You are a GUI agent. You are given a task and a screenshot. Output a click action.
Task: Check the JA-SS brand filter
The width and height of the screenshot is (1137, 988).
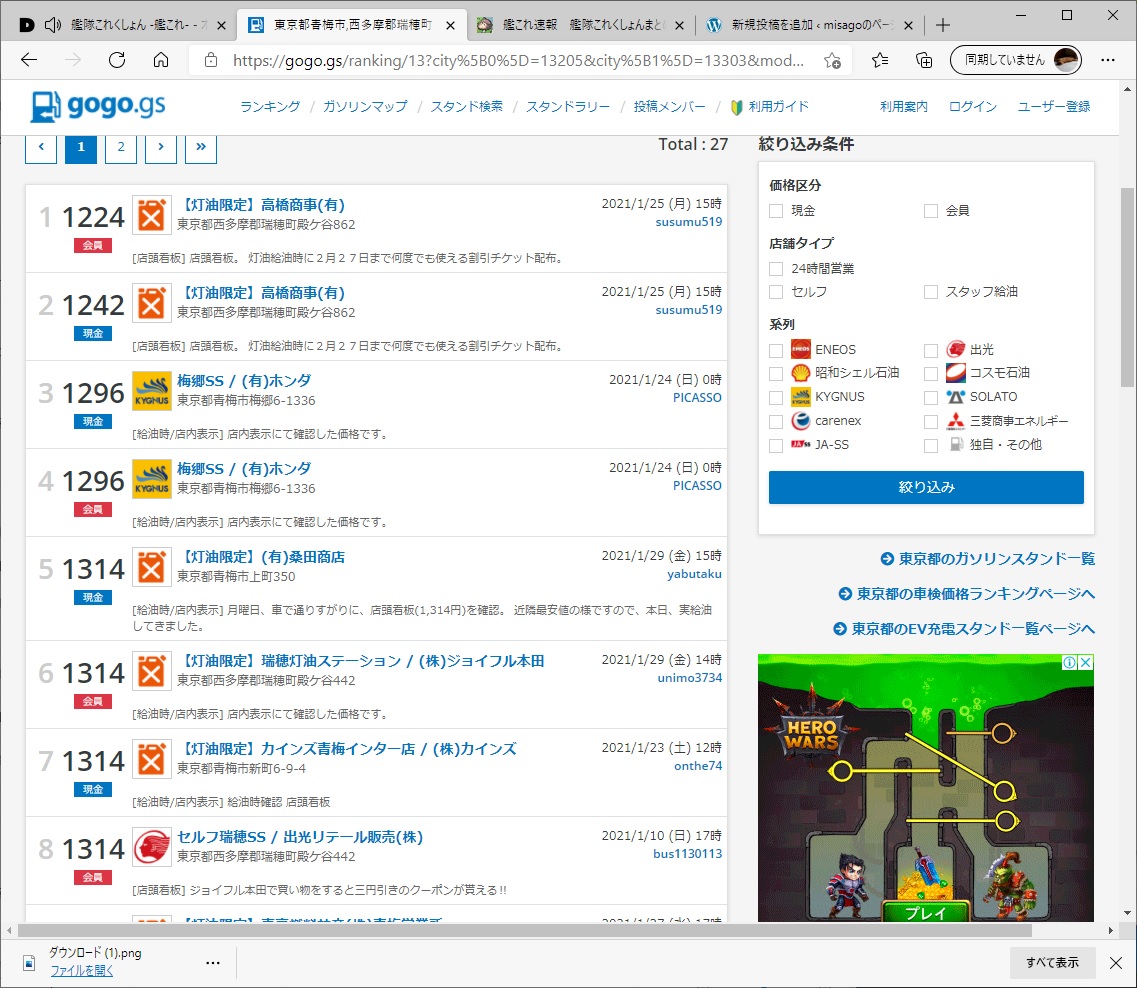[x=776, y=445]
